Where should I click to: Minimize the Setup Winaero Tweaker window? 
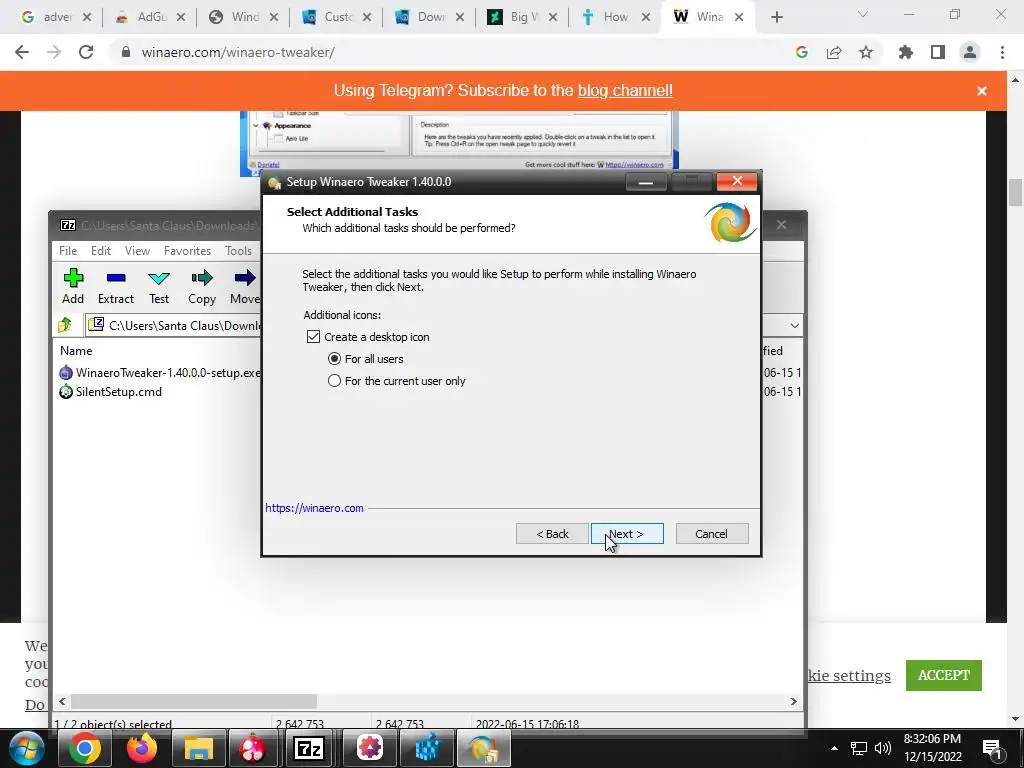(x=646, y=182)
